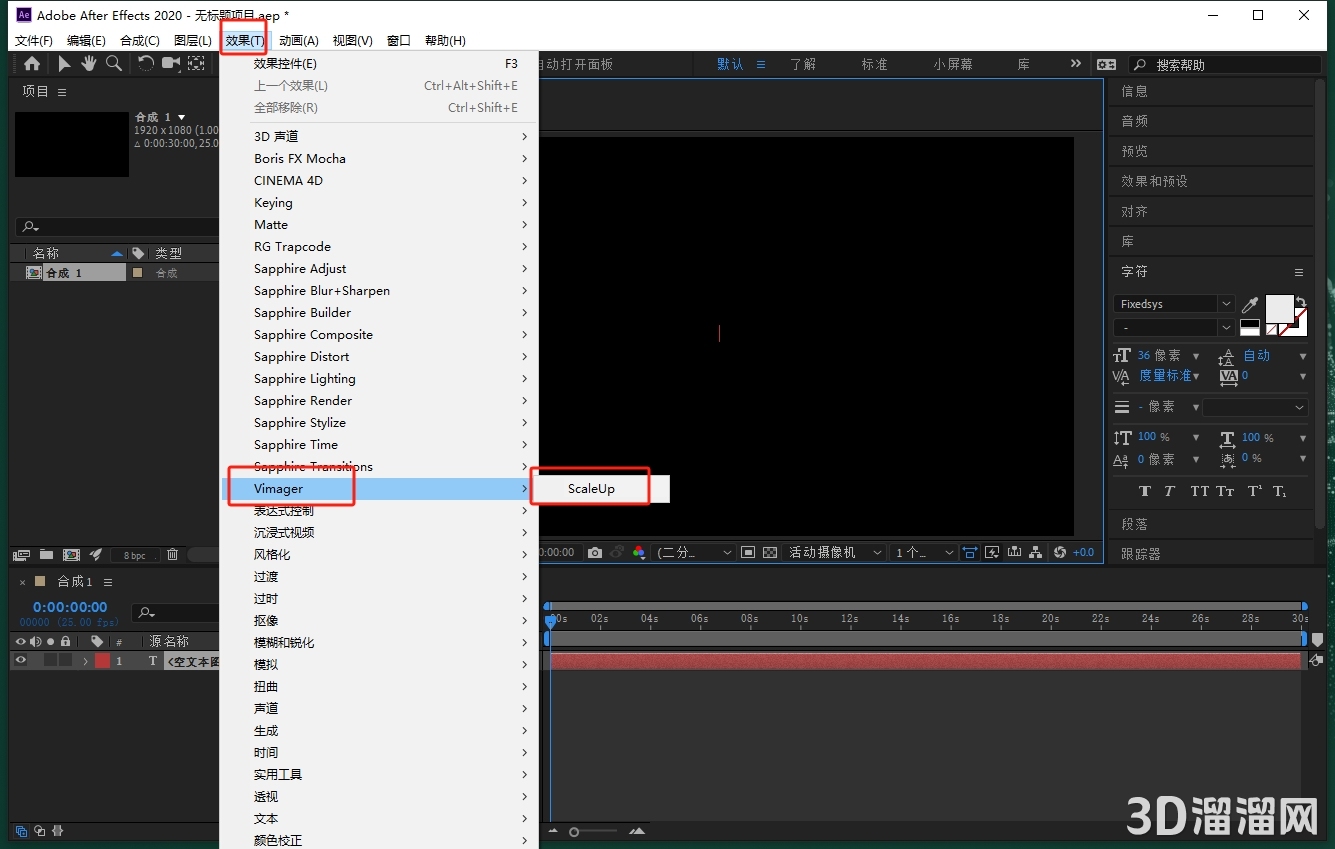Click the trash icon in the Project panel
The image size is (1335, 849).
coord(172,555)
